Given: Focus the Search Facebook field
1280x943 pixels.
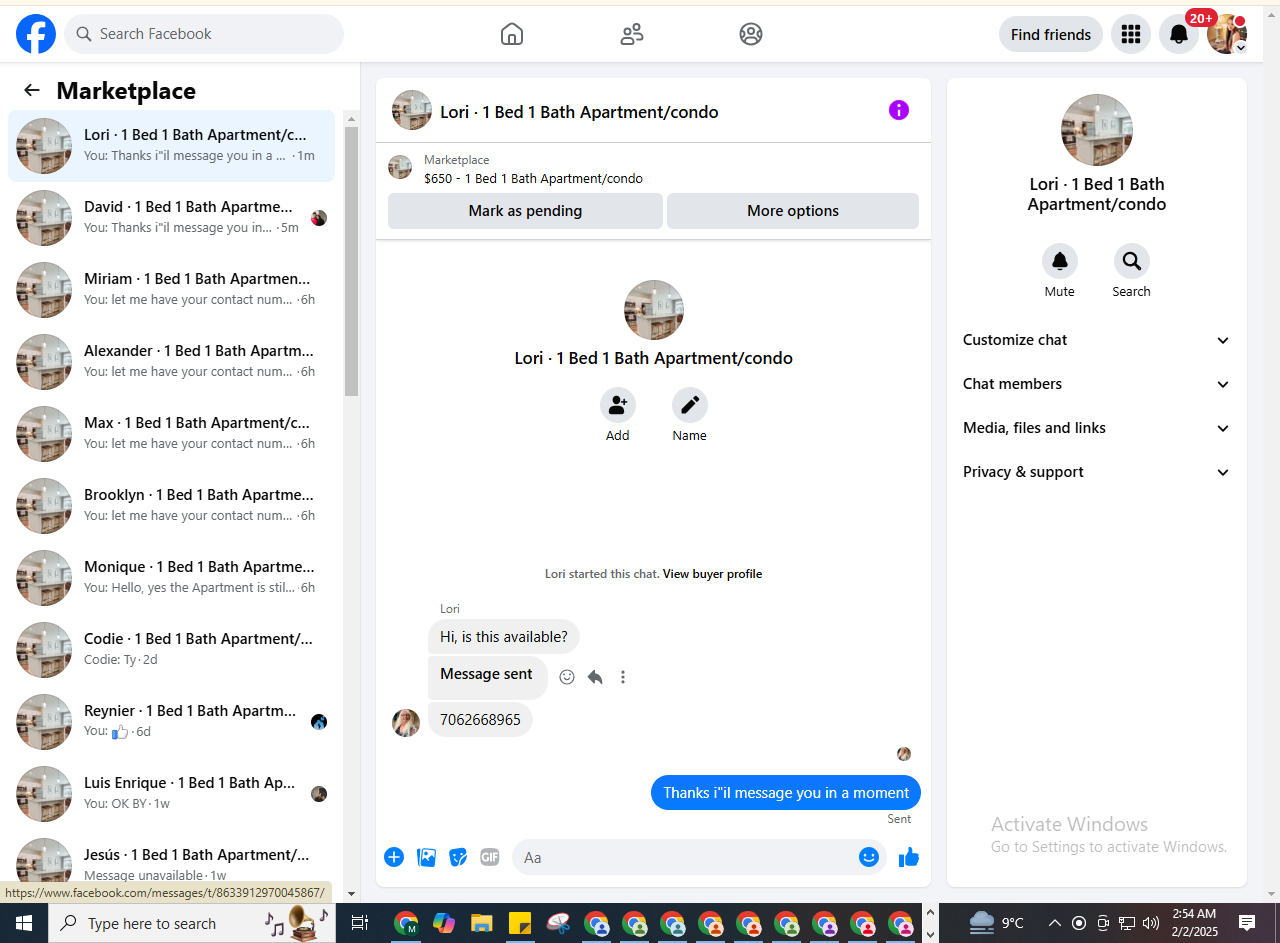Looking at the screenshot, I should tap(204, 34).
